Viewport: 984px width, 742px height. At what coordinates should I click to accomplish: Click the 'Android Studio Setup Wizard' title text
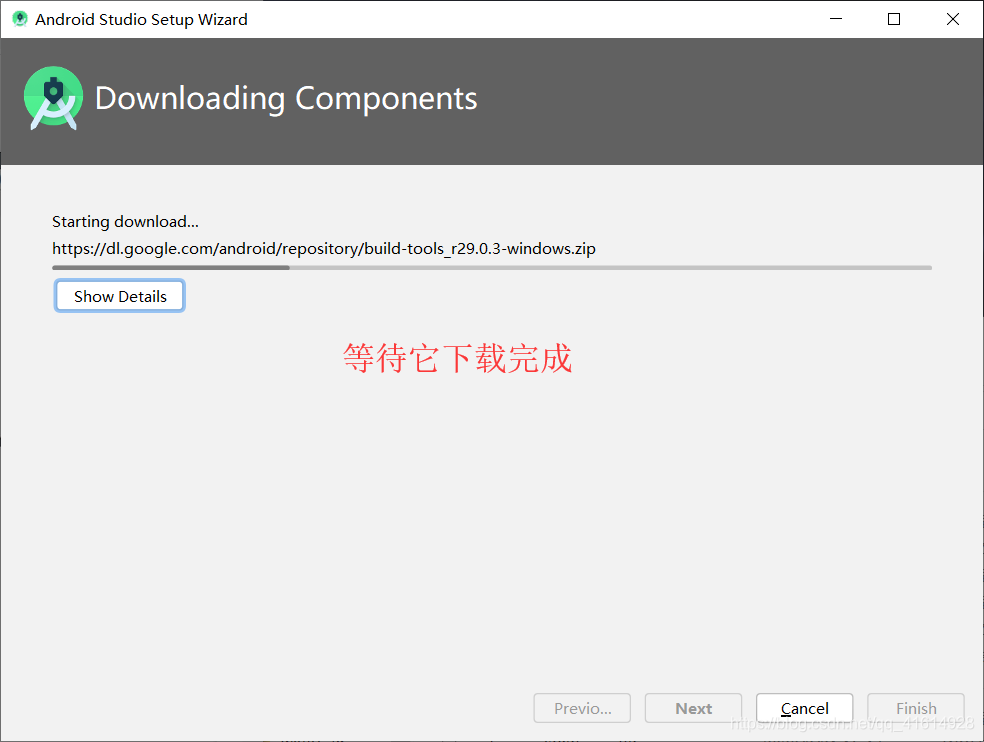point(141,19)
